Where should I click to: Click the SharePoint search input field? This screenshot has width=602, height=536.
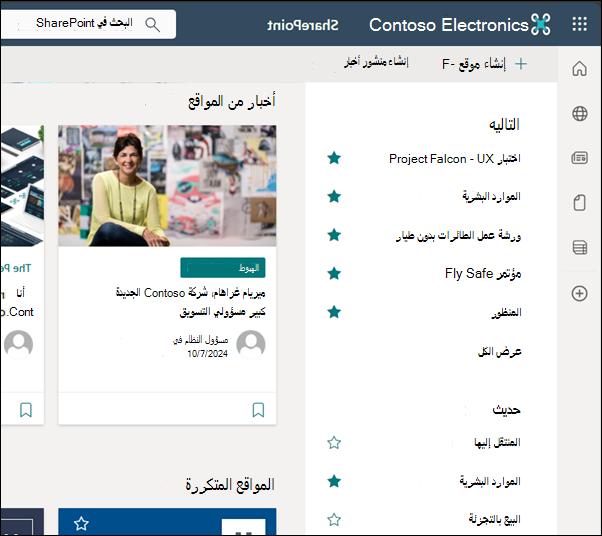point(88,24)
